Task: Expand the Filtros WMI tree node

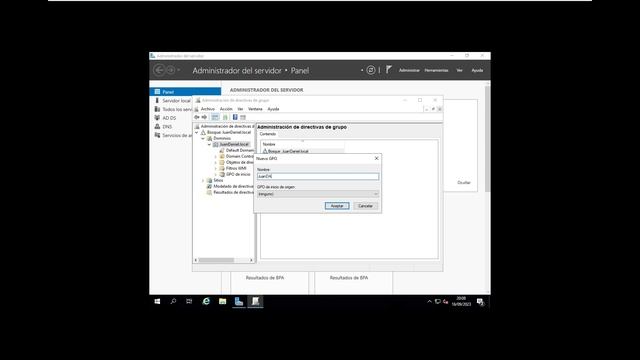Action: click(216, 168)
